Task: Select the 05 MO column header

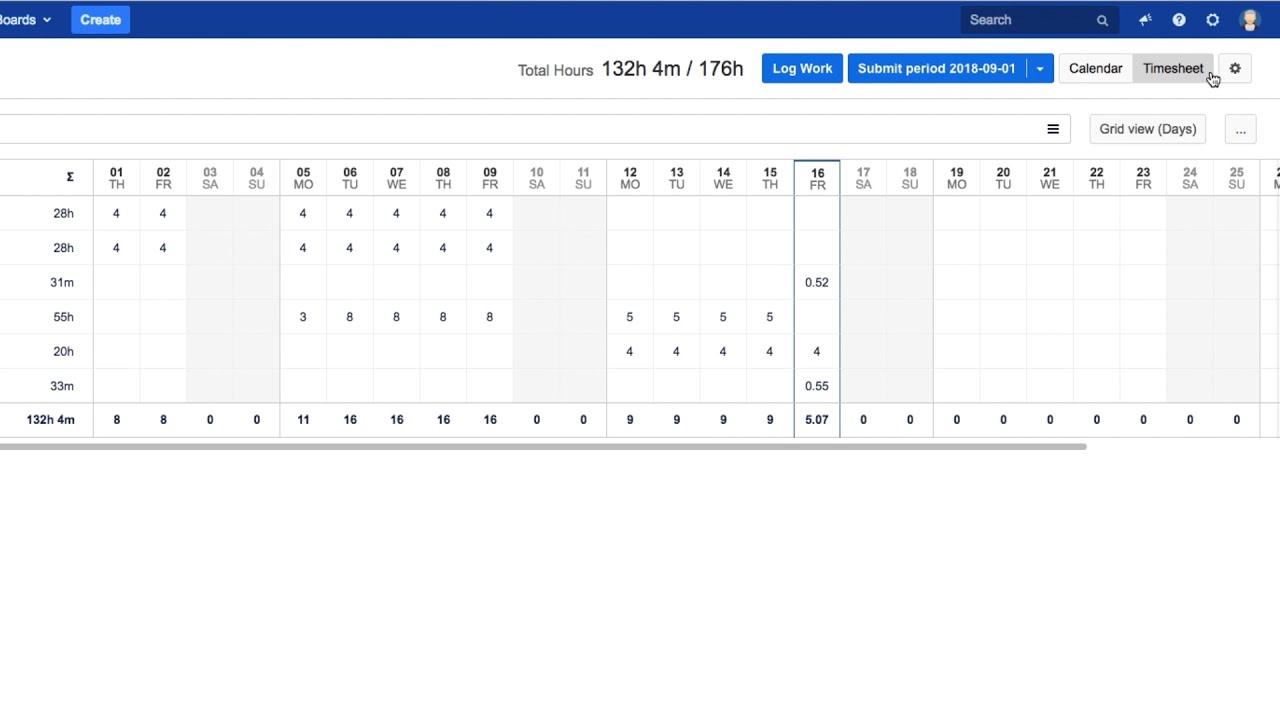Action: point(303,178)
